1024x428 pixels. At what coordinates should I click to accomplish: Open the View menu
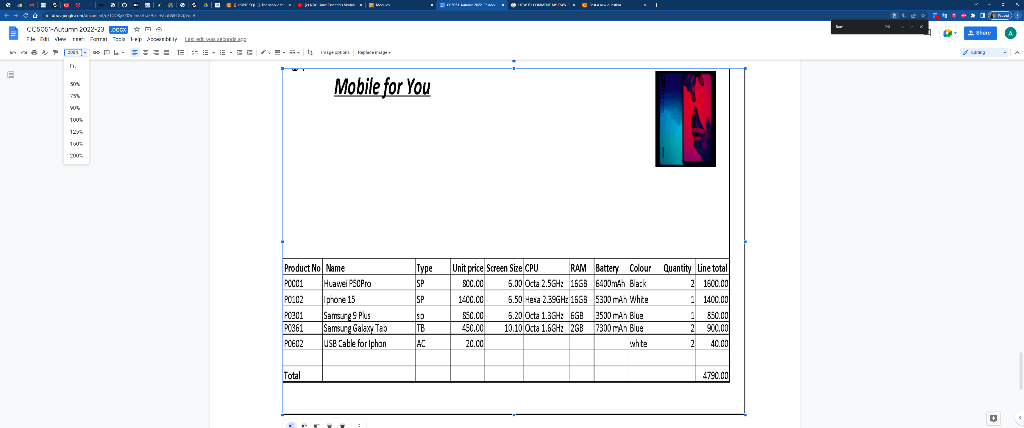(x=60, y=39)
